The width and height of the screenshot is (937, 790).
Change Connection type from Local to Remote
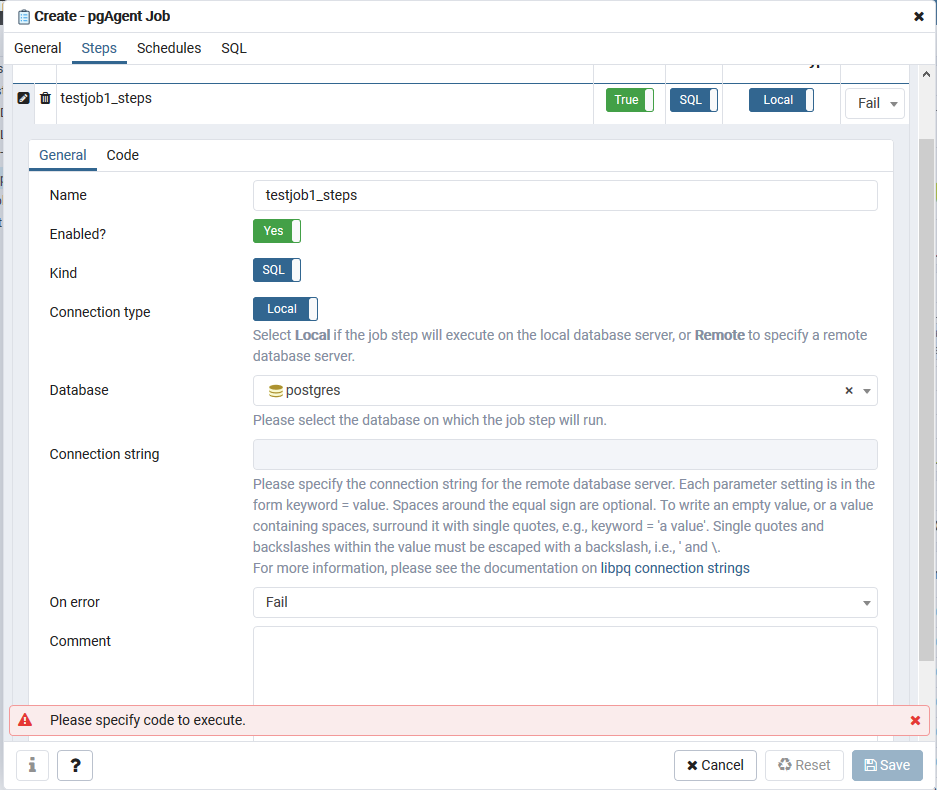click(x=285, y=309)
